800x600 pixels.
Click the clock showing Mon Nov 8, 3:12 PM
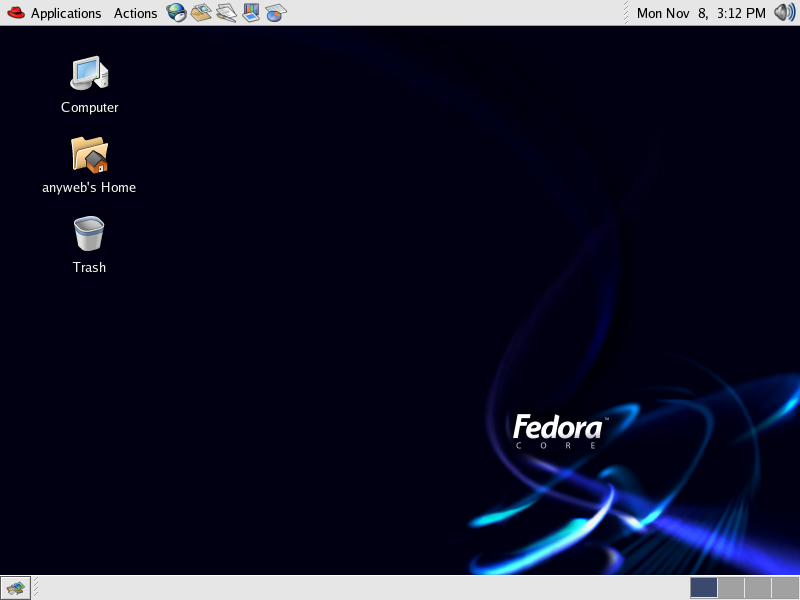pyautogui.click(x=701, y=13)
